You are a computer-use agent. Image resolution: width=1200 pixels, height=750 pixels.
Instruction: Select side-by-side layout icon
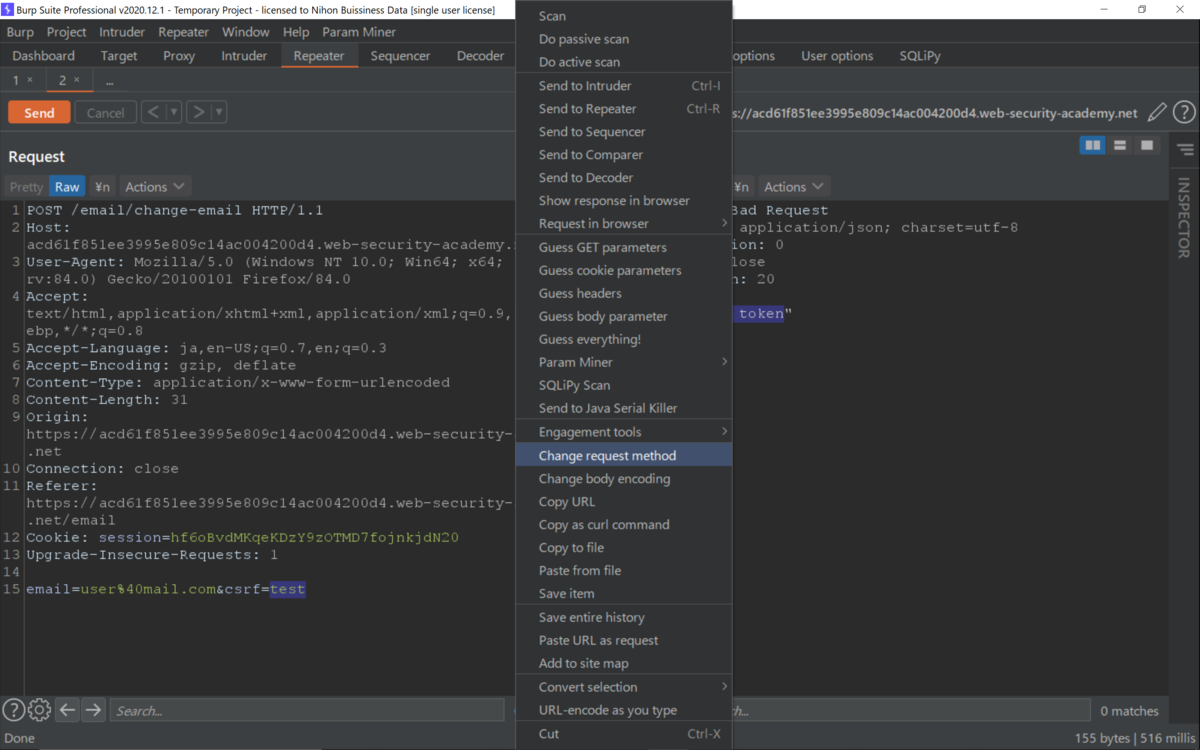click(x=1093, y=146)
